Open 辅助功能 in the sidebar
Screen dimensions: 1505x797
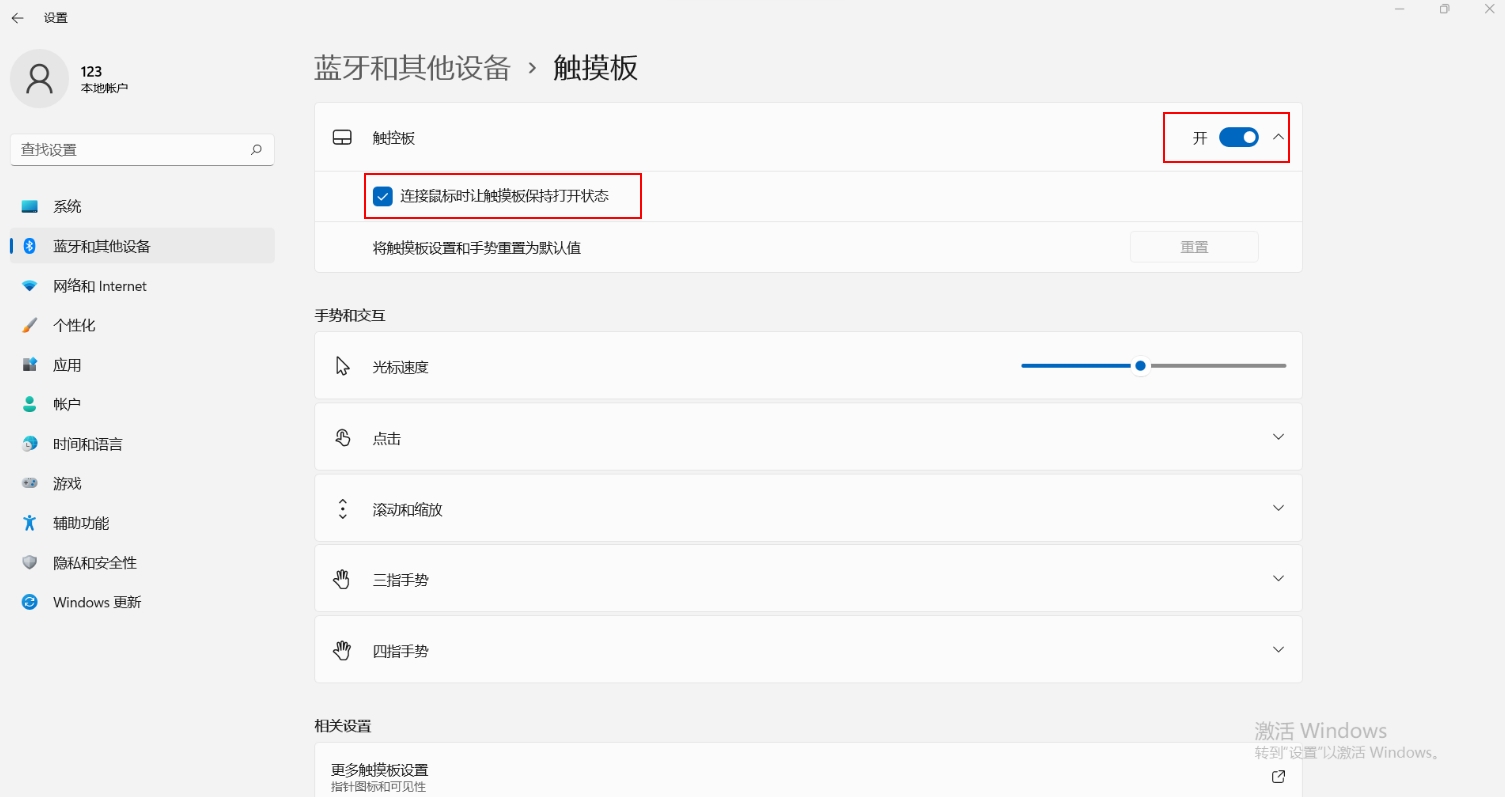coord(81,523)
